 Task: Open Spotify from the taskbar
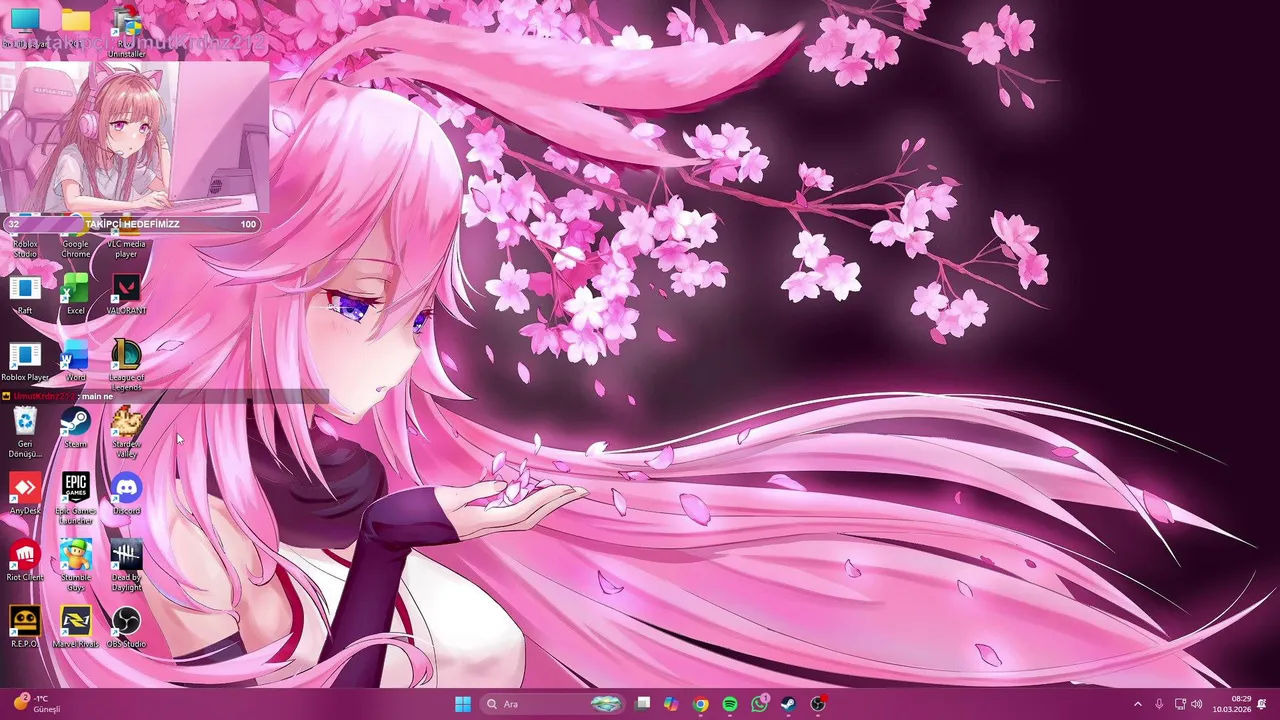[x=730, y=704]
